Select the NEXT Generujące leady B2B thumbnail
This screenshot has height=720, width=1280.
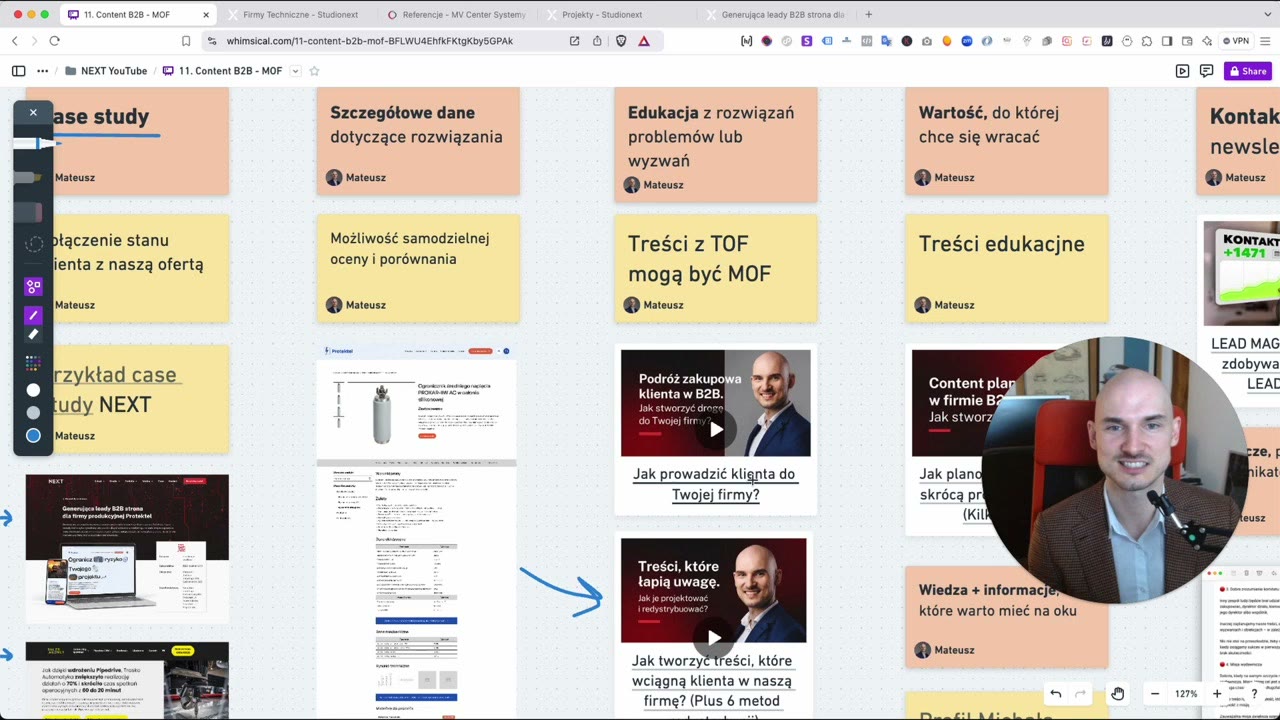pos(127,548)
